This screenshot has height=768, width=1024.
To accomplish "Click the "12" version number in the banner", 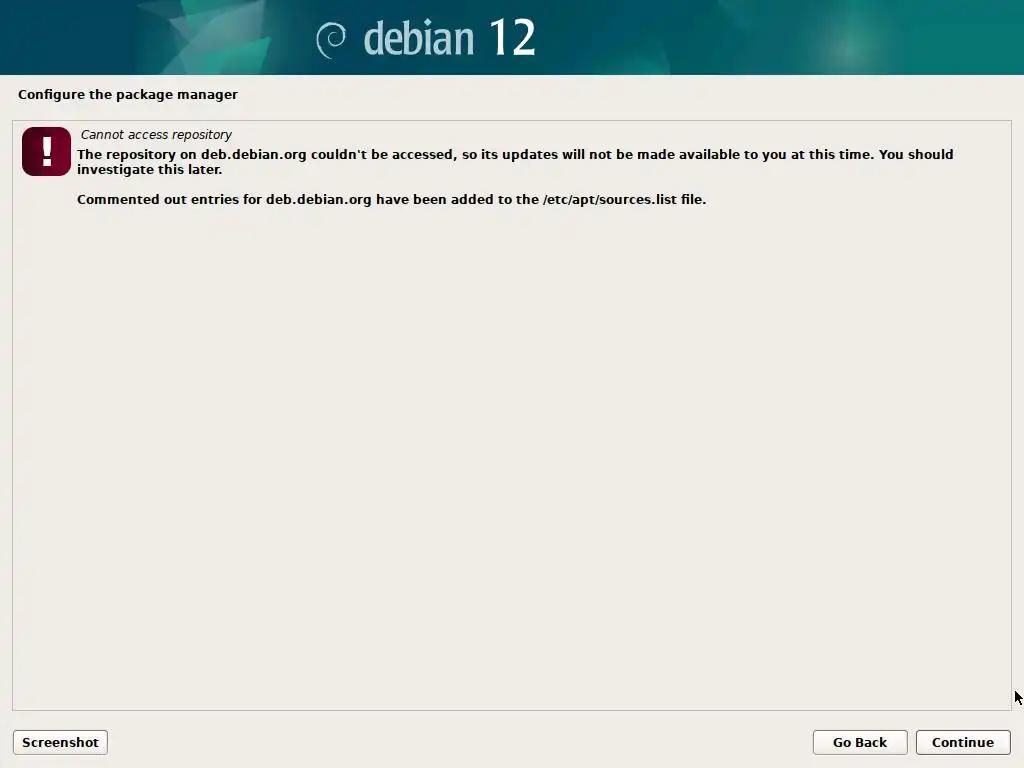I will (512, 37).
